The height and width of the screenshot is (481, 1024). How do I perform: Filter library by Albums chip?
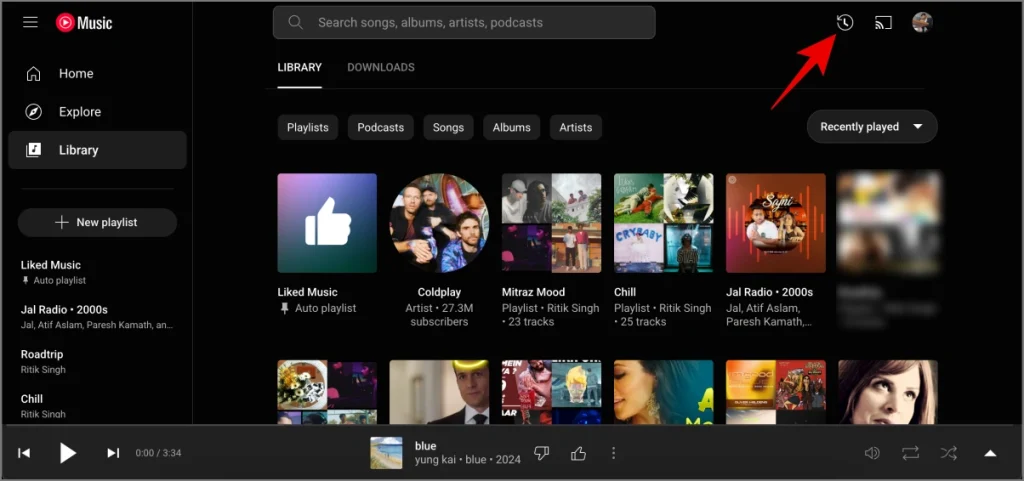511,127
